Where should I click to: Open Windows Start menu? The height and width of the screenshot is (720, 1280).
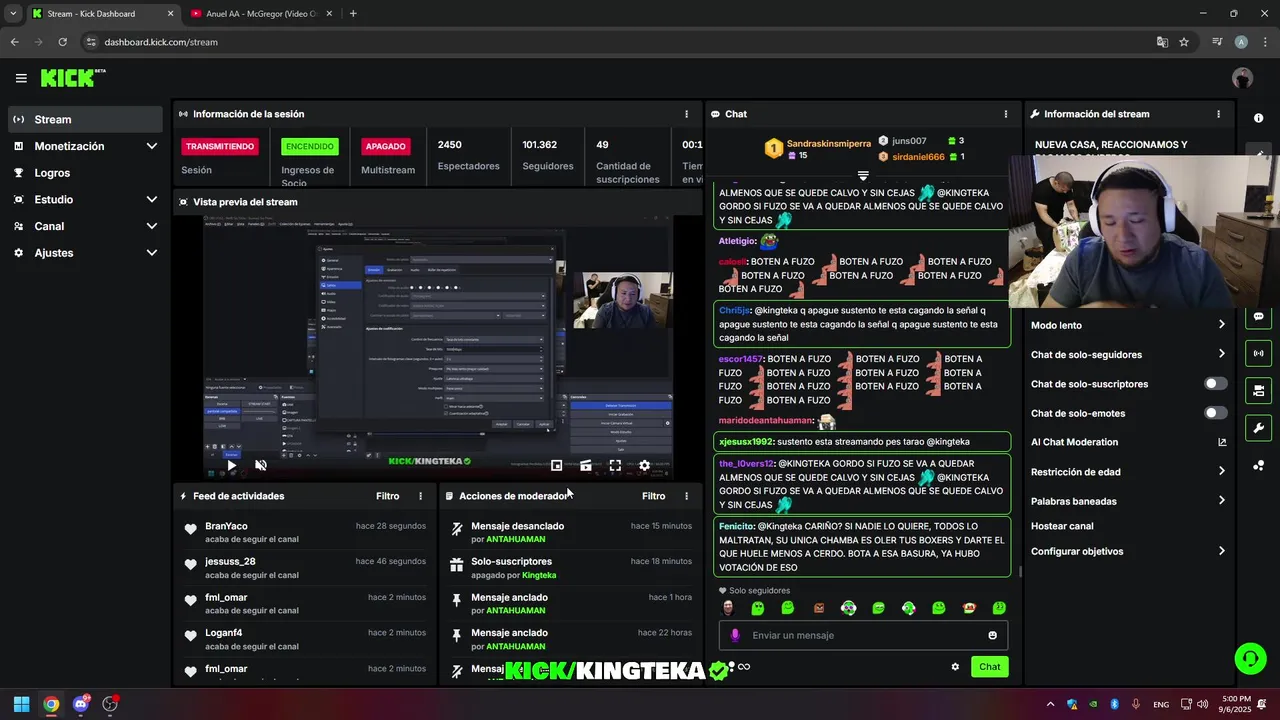pos(21,704)
